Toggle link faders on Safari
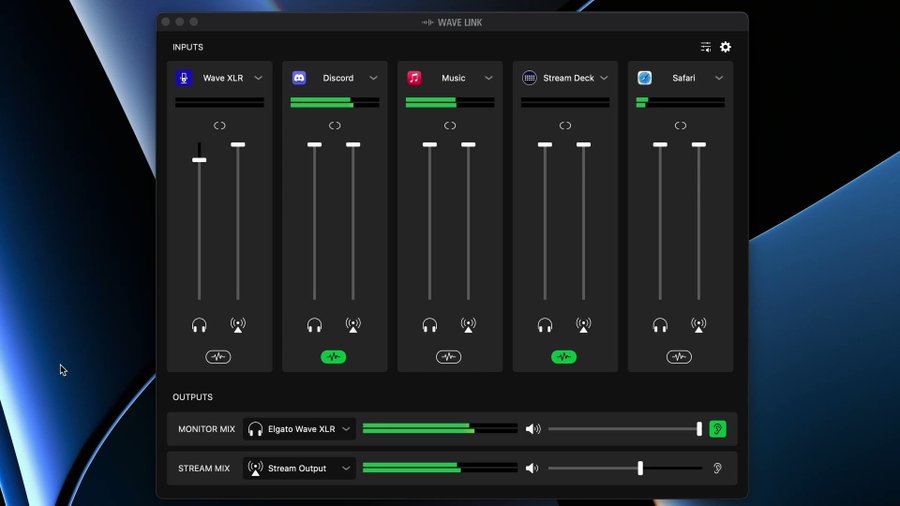Image resolution: width=900 pixels, height=506 pixels. [x=680, y=126]
